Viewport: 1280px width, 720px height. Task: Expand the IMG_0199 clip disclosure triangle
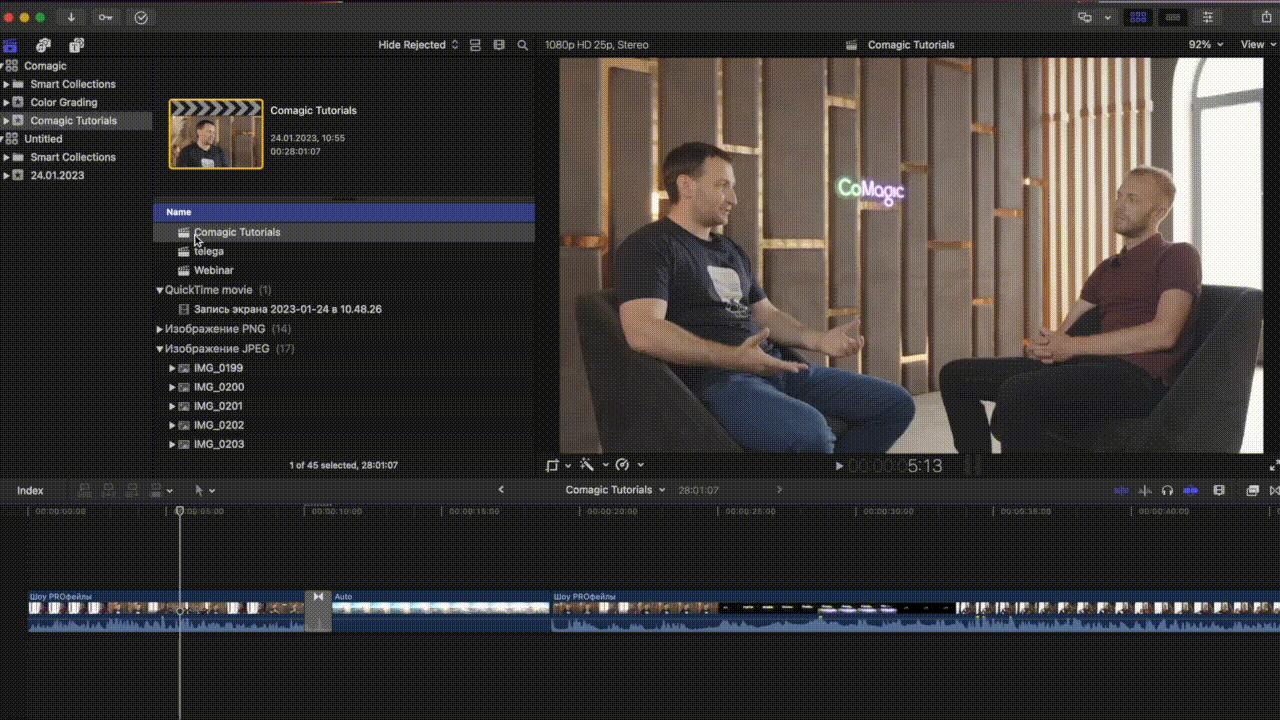[x=172, y=368]
